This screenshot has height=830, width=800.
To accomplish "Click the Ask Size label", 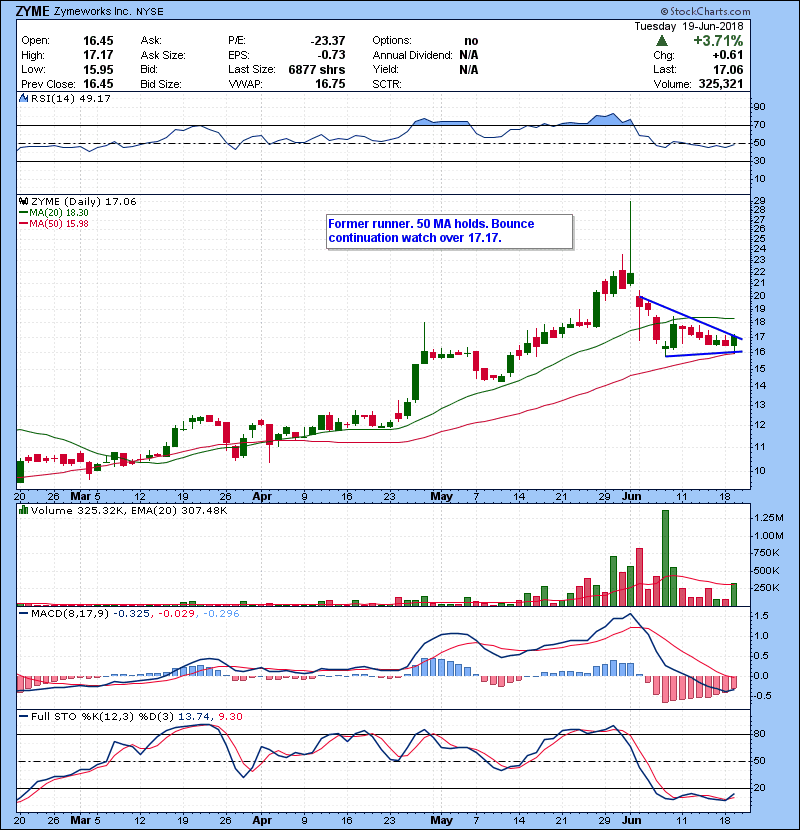I will pyautogui.click(x=163, y=55).
